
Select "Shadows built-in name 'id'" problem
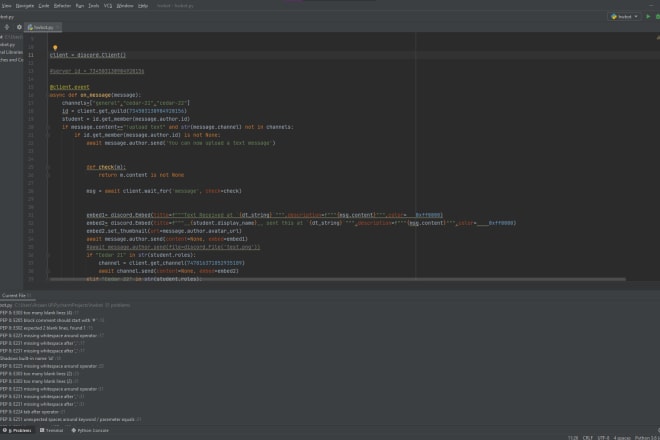pyautogui.click(x=30, y=358)
